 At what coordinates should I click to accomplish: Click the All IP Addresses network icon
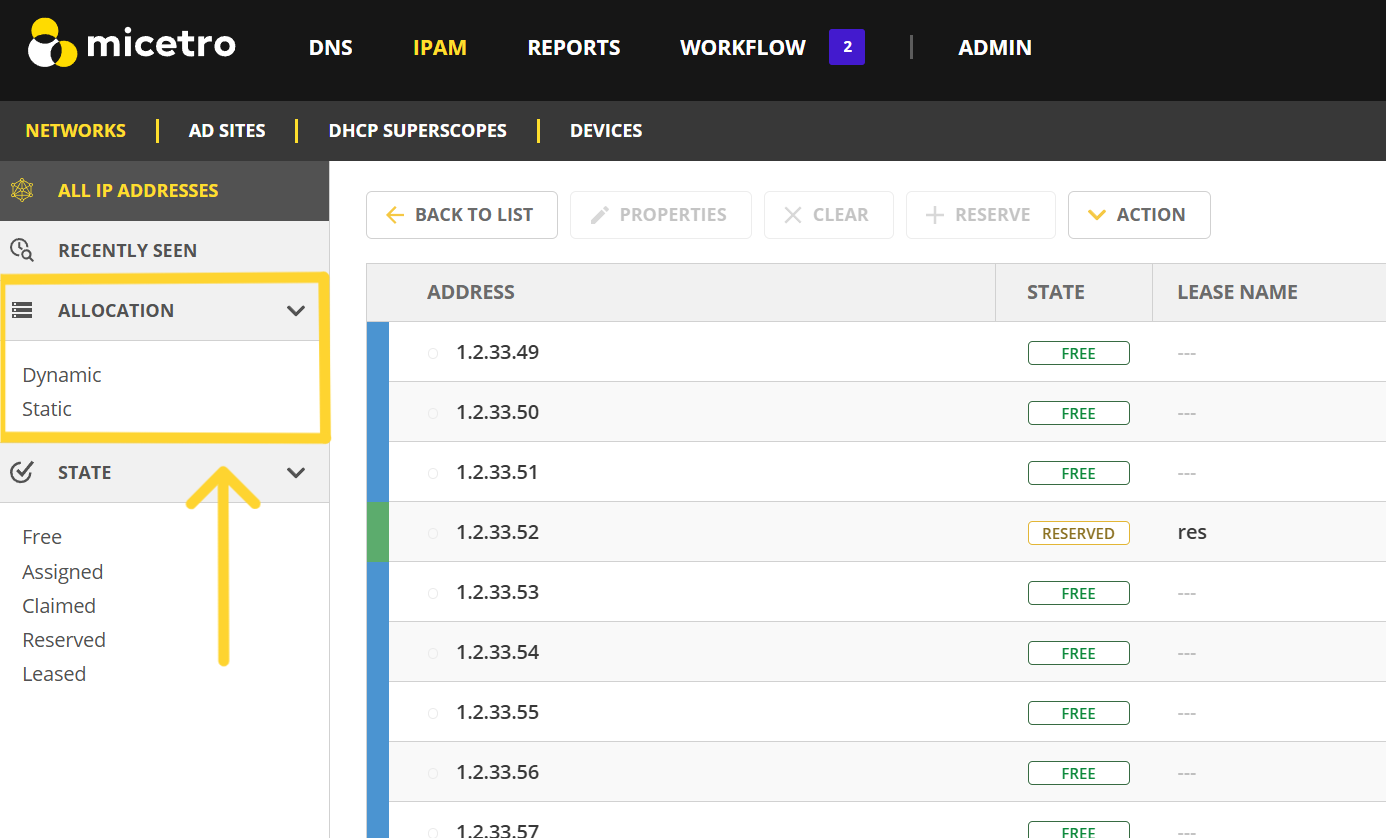[22, 190]
